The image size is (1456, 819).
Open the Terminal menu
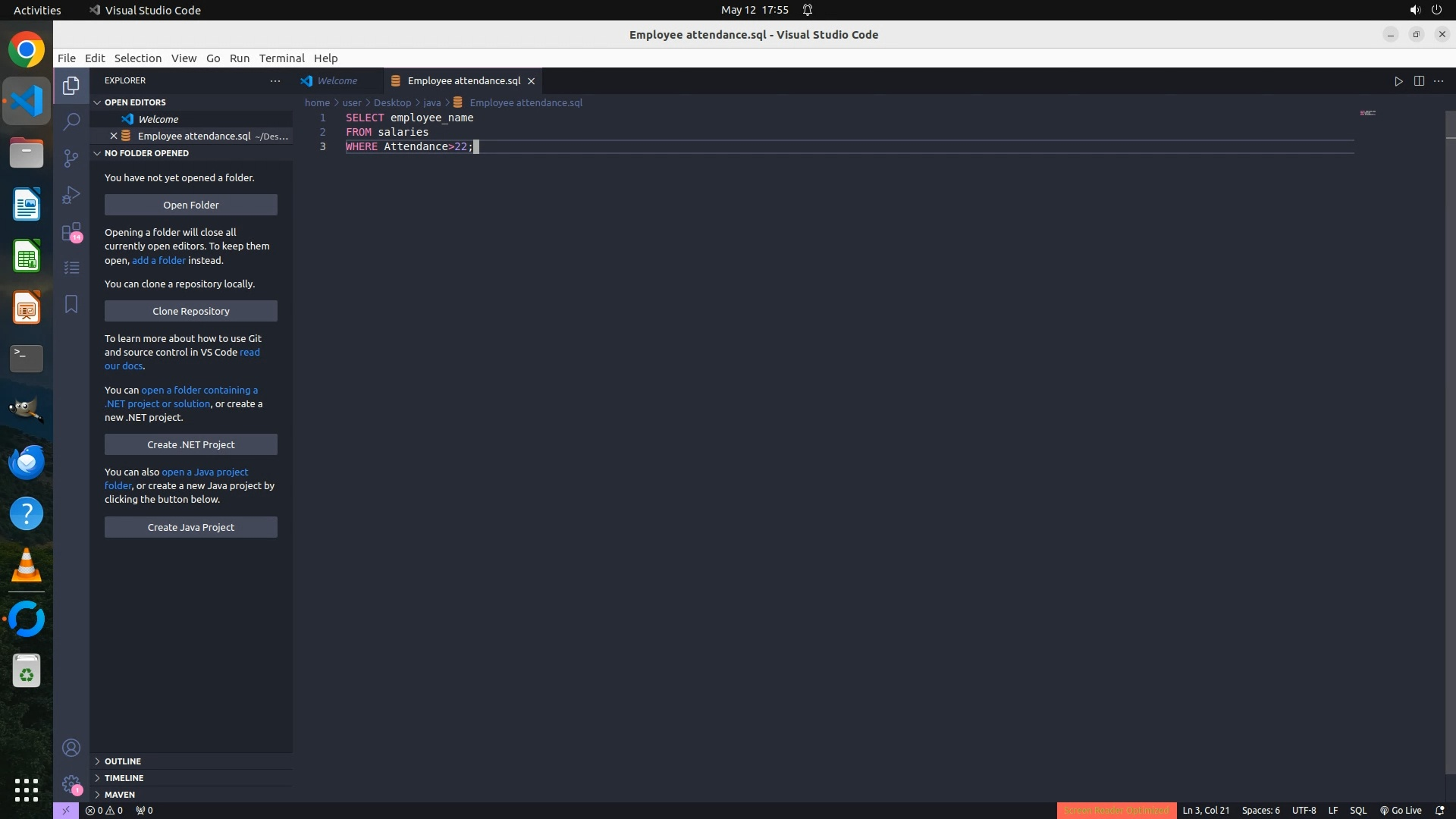coord(281,58)
